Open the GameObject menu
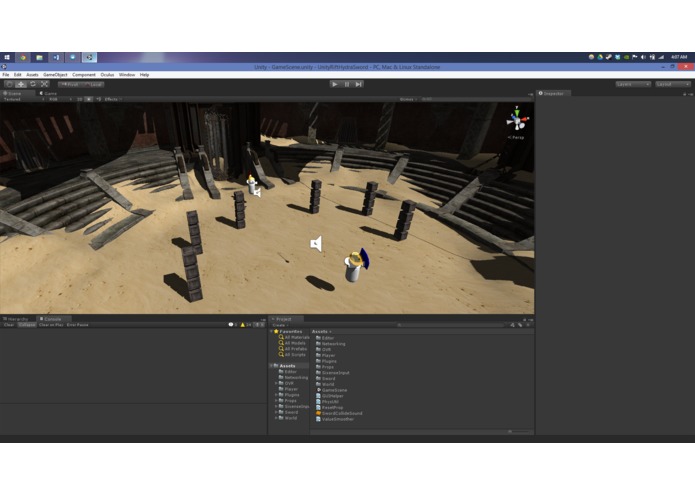695x494 pixels. point(55,75)
